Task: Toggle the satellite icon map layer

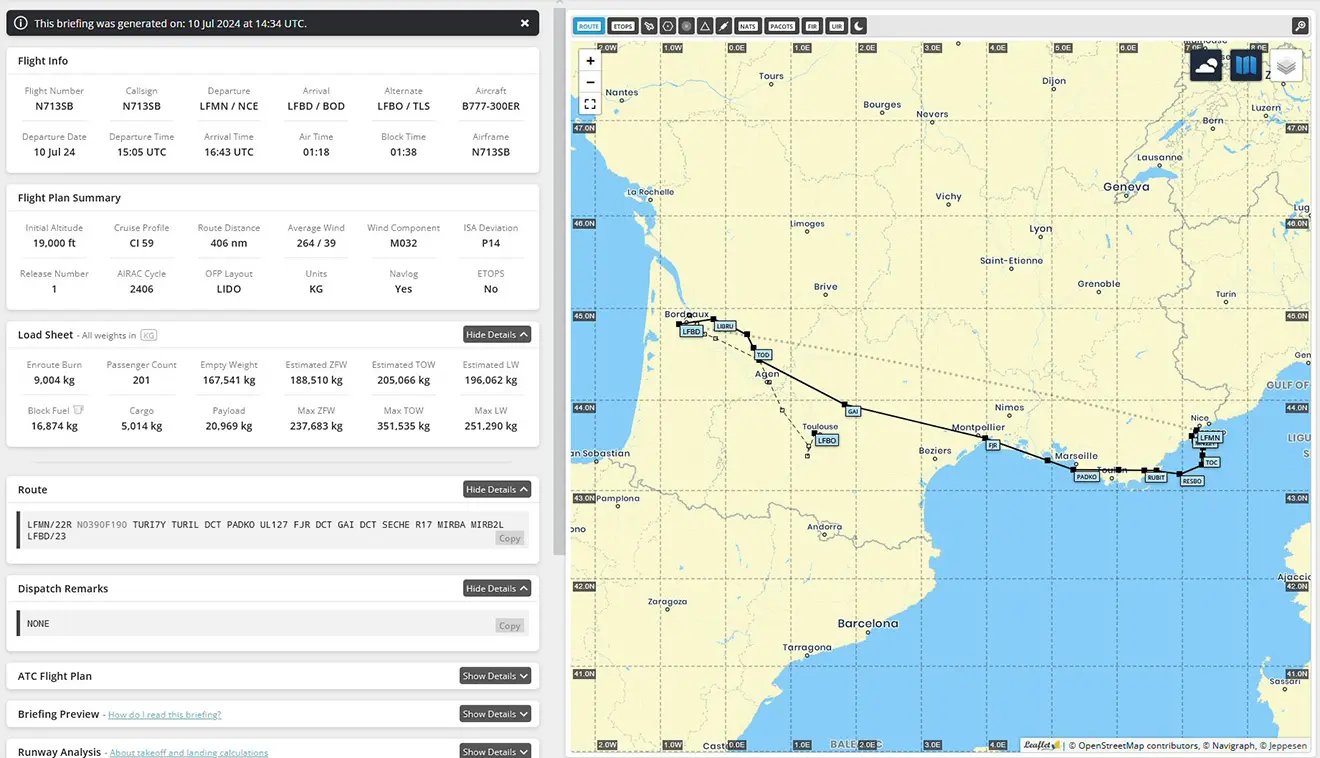Action: tap(649, 26)
